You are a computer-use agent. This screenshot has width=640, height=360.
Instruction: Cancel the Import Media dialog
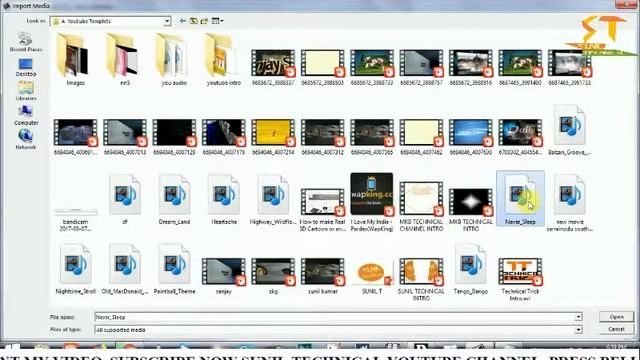coord(616,329)
